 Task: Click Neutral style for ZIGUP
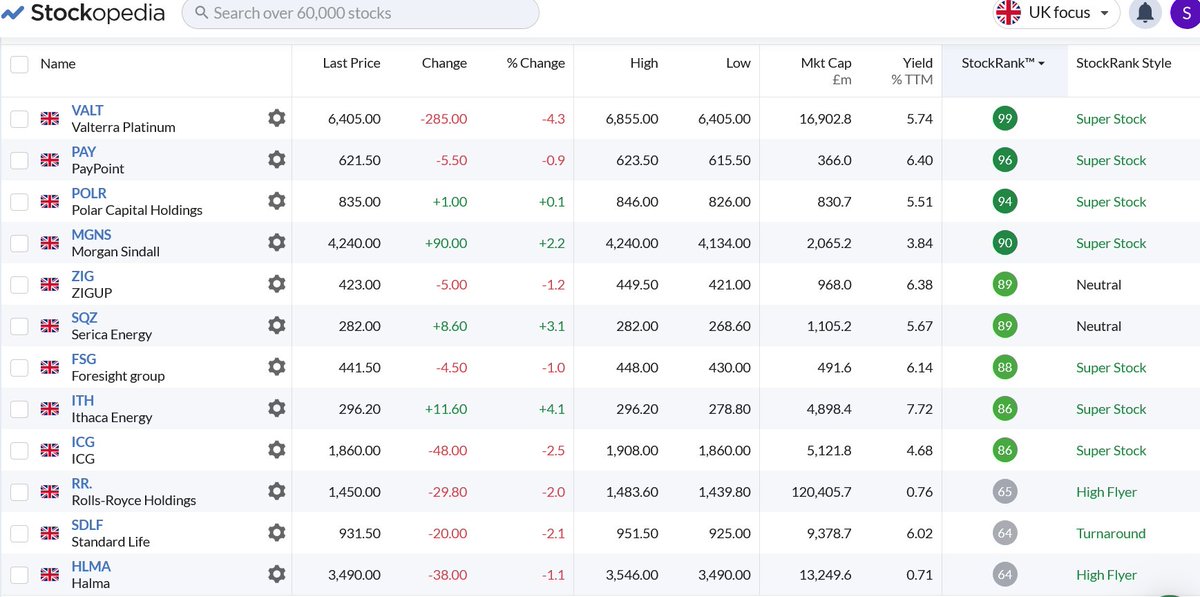tap(1099, 285)
